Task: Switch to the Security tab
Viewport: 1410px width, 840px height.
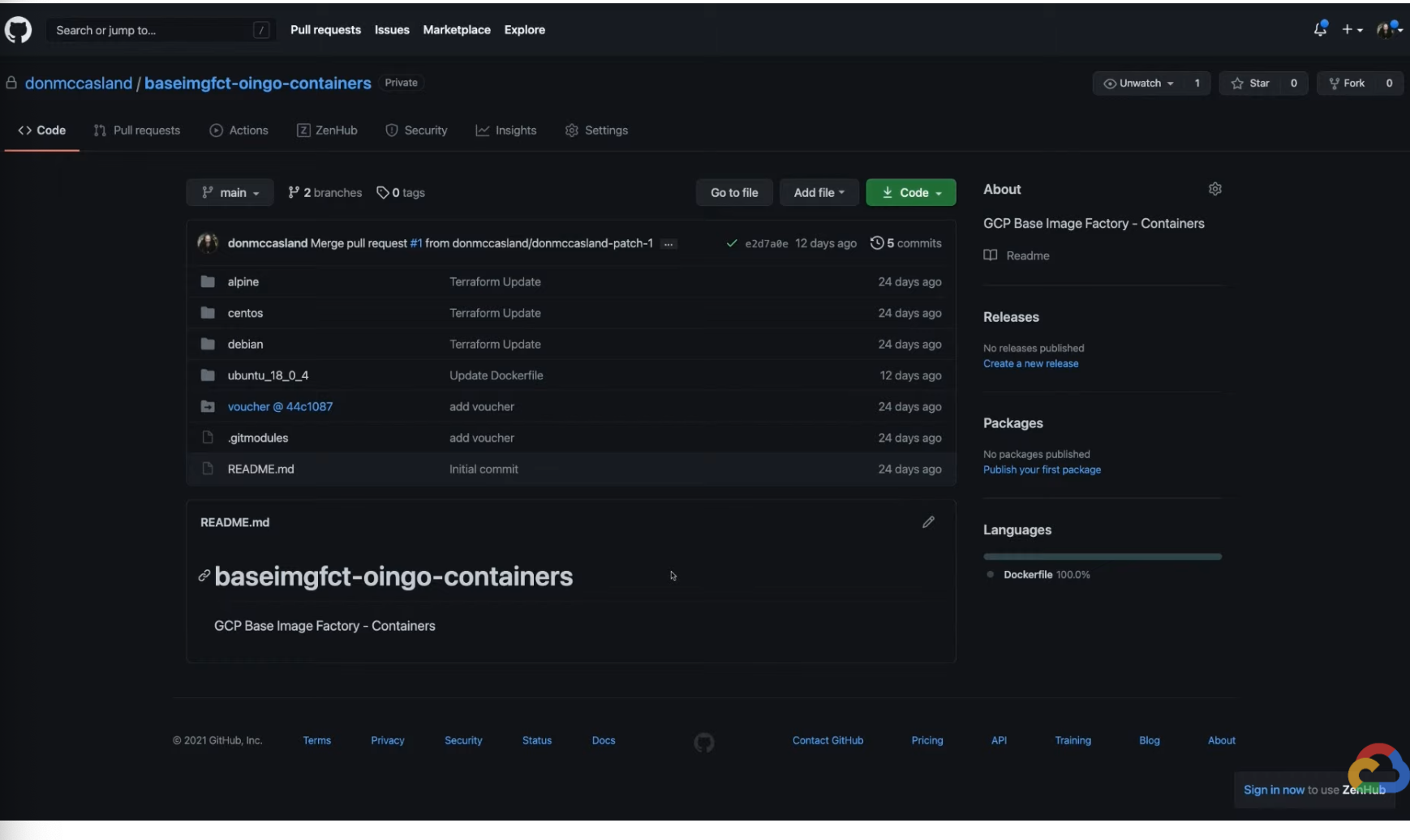Action: tap(416, 131)
